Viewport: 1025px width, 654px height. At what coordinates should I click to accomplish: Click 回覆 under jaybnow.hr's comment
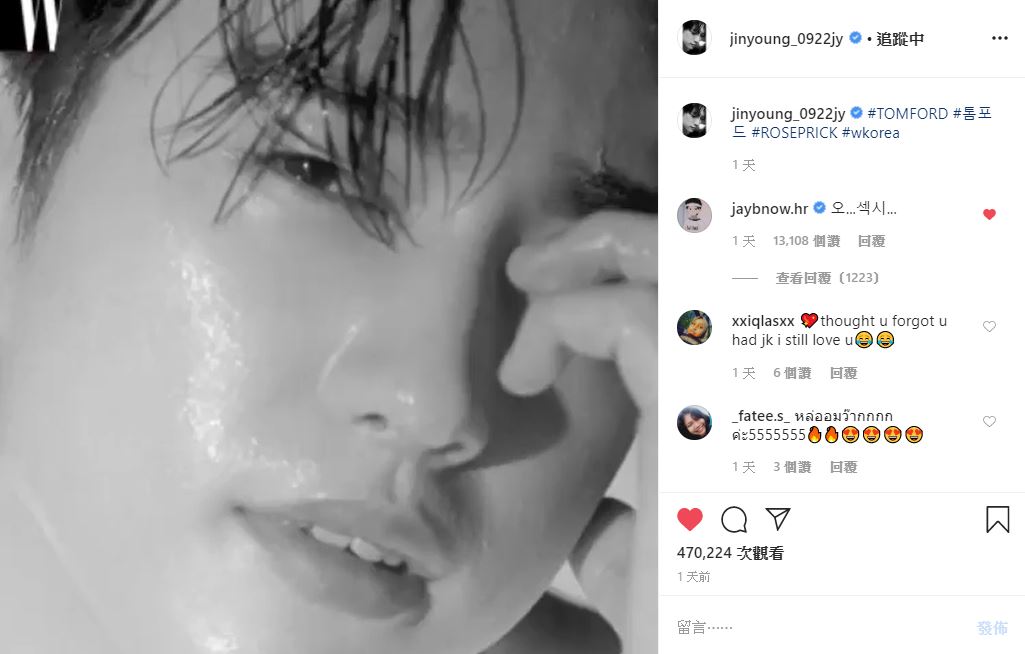[x=871, y=241]
